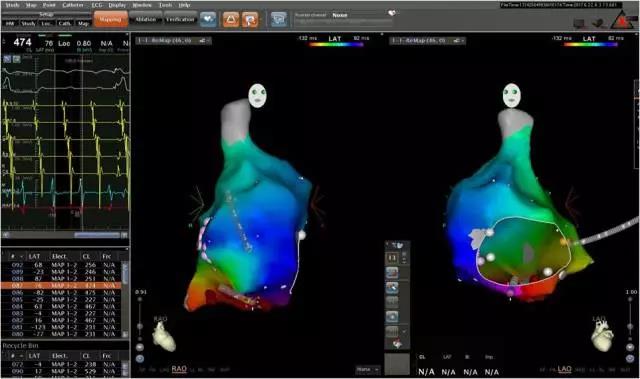Screen dimensions: 640x379
Task: Switch to Verification mode
Action: pos(180,19)
